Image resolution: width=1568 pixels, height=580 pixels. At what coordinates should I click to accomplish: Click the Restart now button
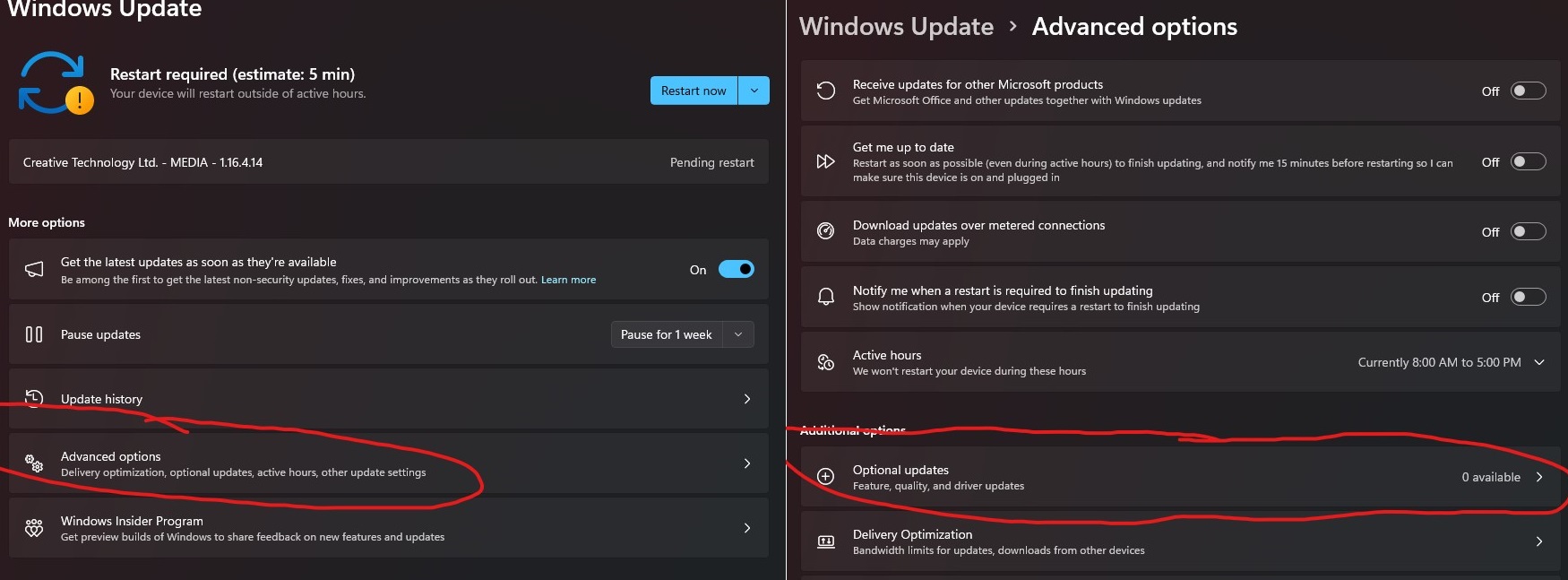point(694,91)
